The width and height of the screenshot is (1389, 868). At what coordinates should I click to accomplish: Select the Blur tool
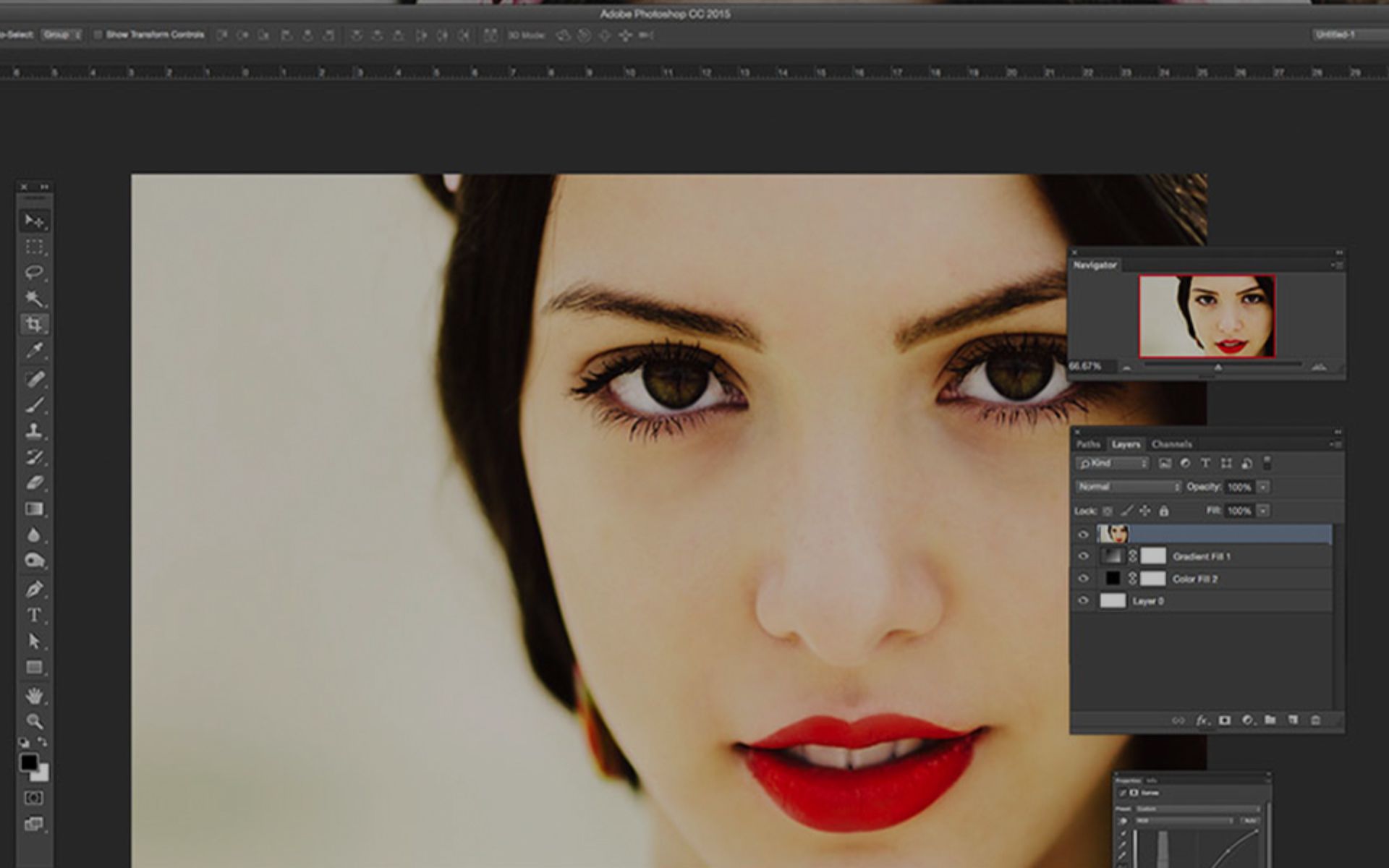34,535
